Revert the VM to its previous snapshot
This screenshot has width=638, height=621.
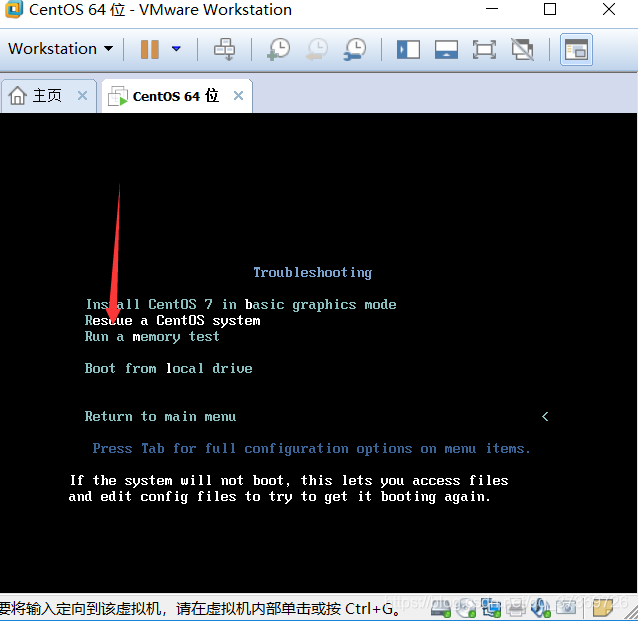(x=317, y=49)
